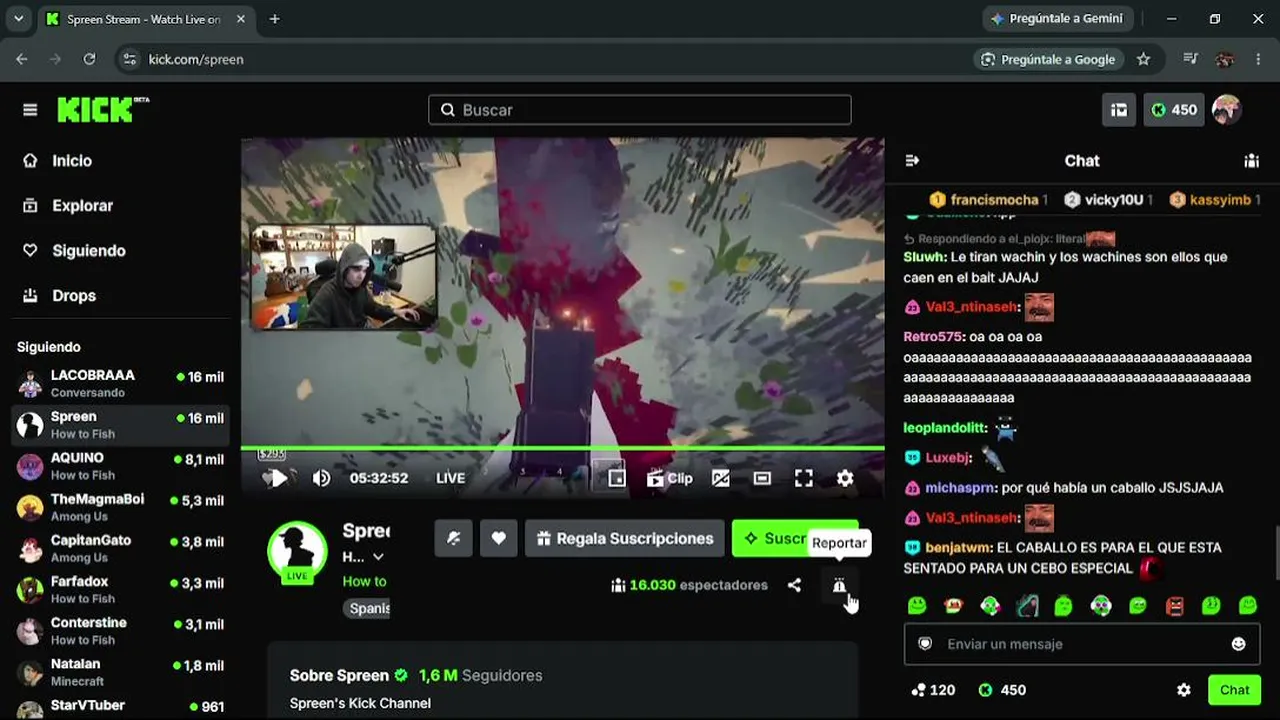Report the stream with Reportar icon

pos(839,585)
